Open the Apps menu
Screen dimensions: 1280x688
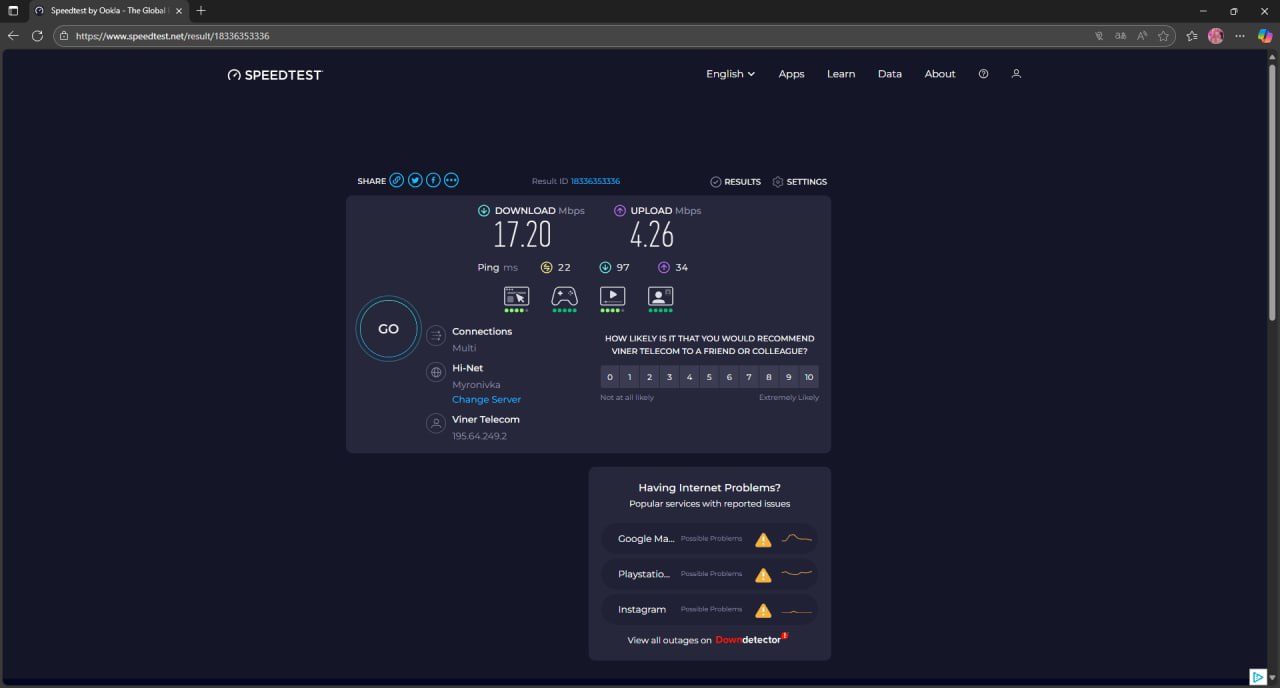click(x=791, y=74)
